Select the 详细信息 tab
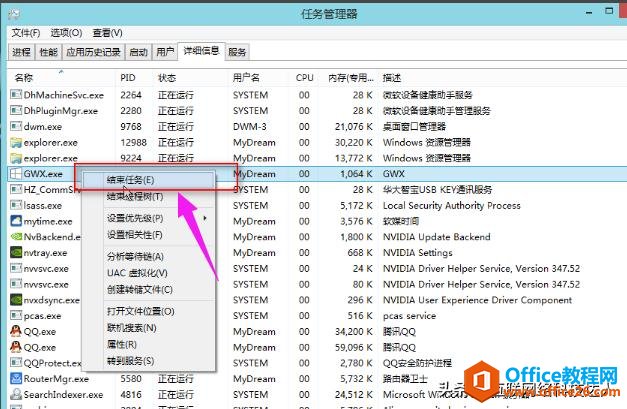627x409 pixels. [x=201, y=51]
